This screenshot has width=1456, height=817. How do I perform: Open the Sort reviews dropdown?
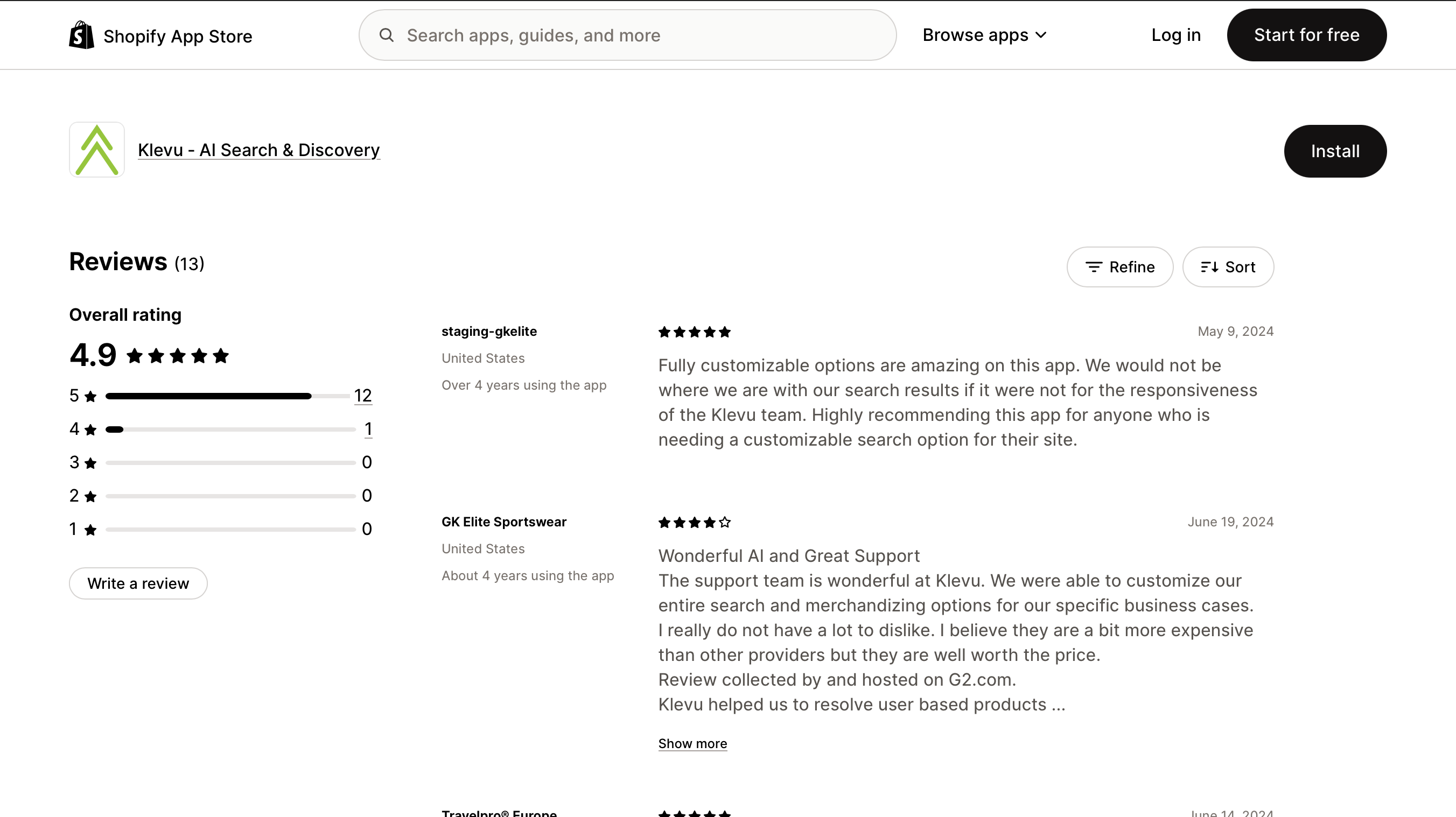point(1228,267)
